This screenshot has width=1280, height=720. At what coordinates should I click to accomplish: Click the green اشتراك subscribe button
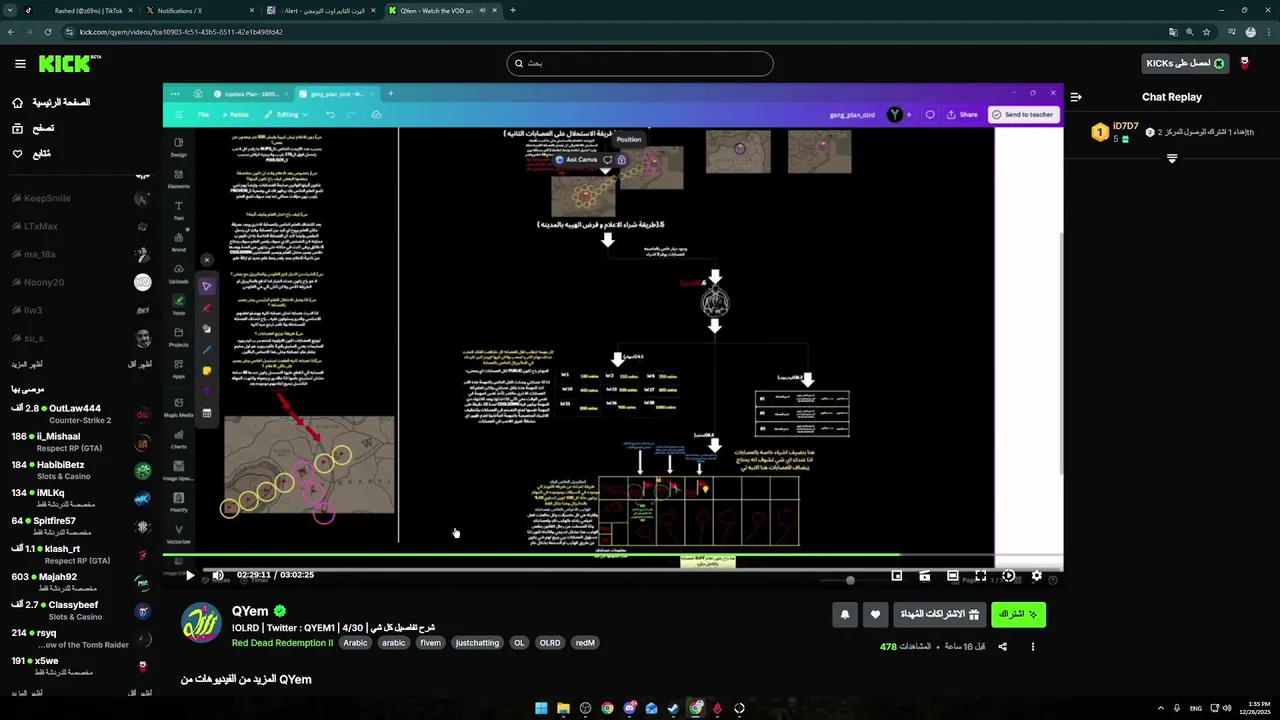click(x=1018, y=614)
